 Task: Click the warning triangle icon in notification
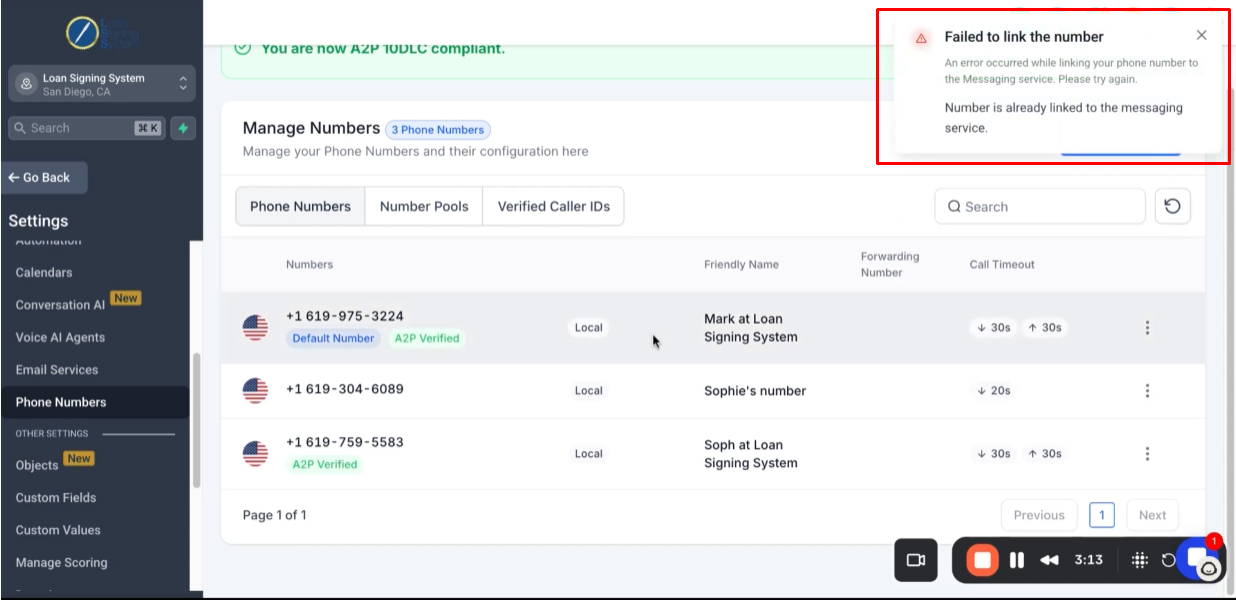(921, 37)
